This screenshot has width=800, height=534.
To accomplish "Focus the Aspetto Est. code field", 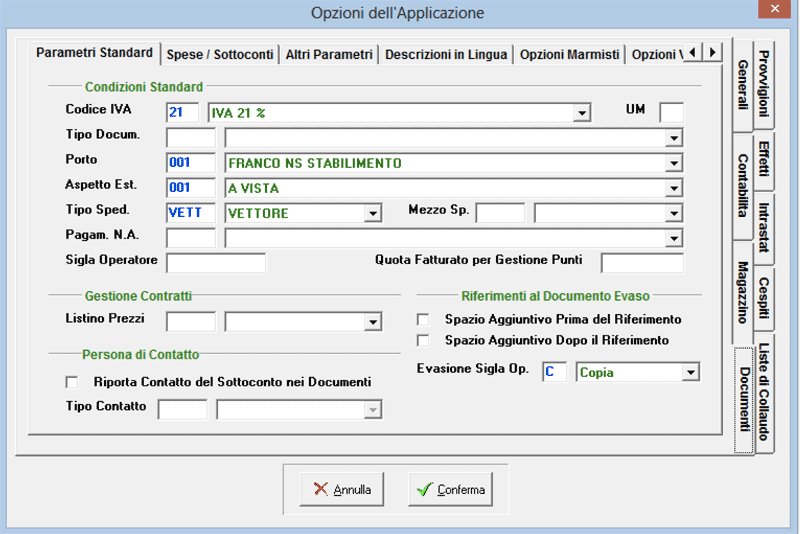I will [191, 188].
